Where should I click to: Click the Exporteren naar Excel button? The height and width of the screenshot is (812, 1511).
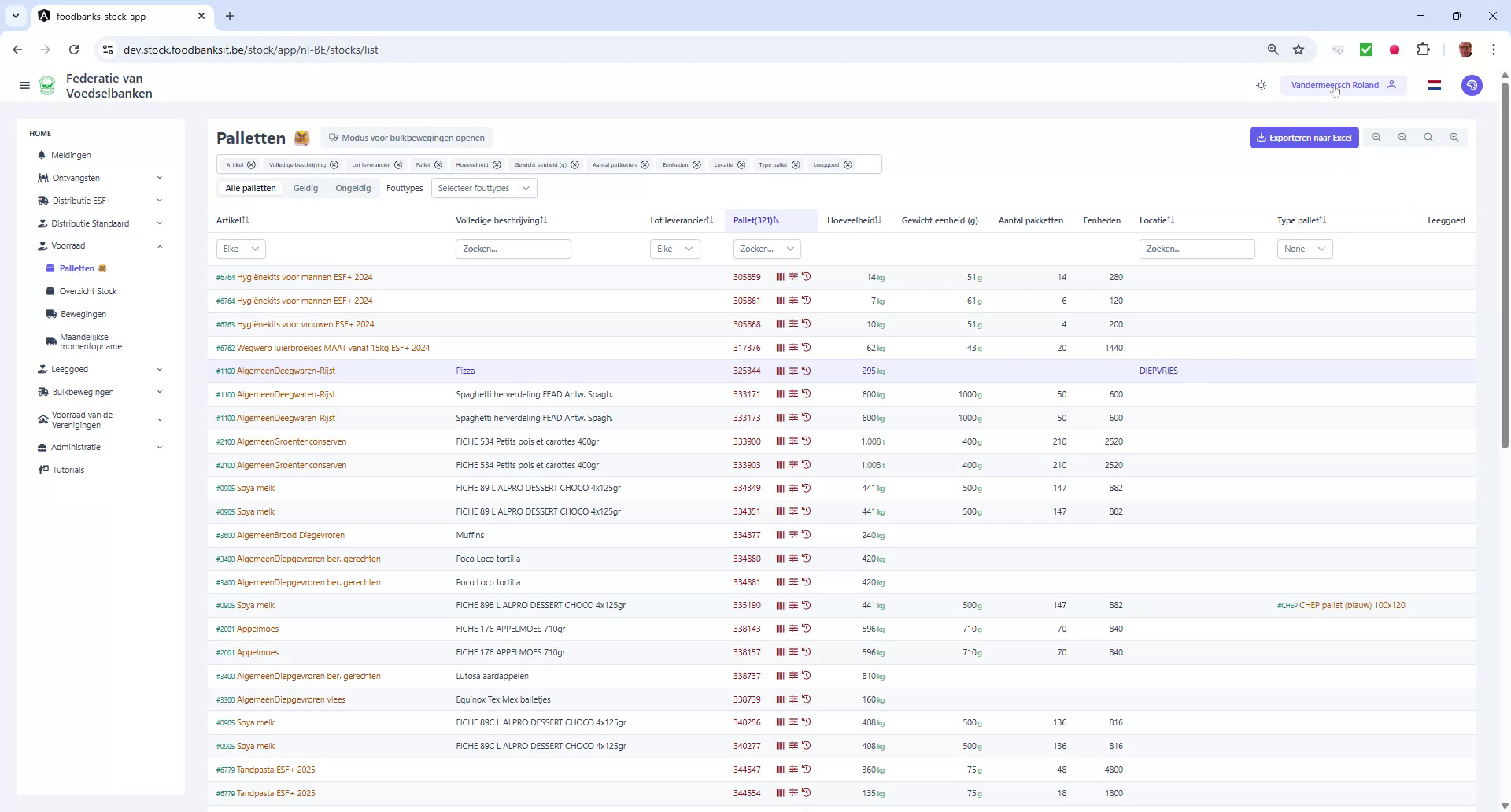click(x=1303, y=137)
